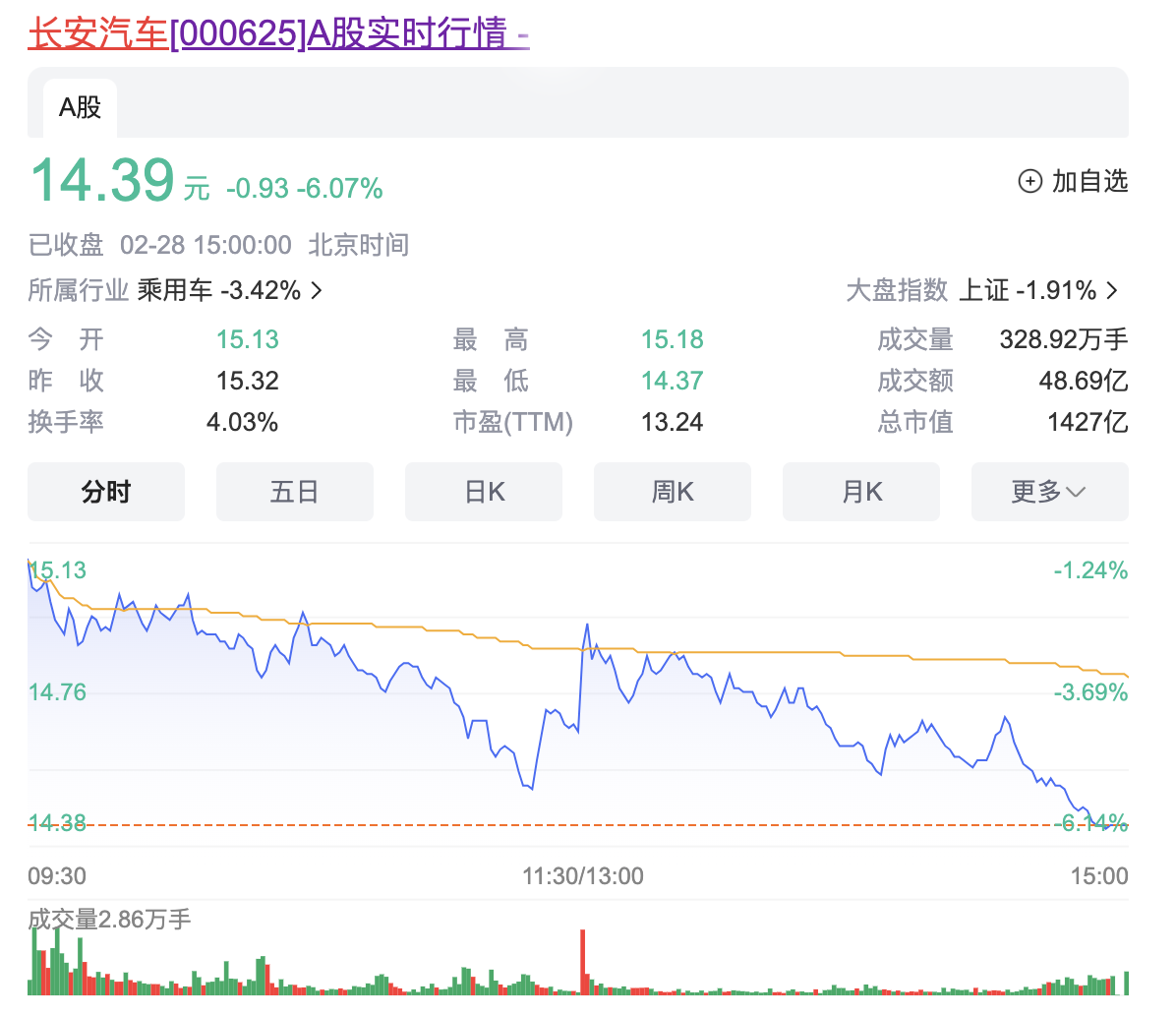
Task: Switch to the 分时 chart view
Action: click(106, 492)
